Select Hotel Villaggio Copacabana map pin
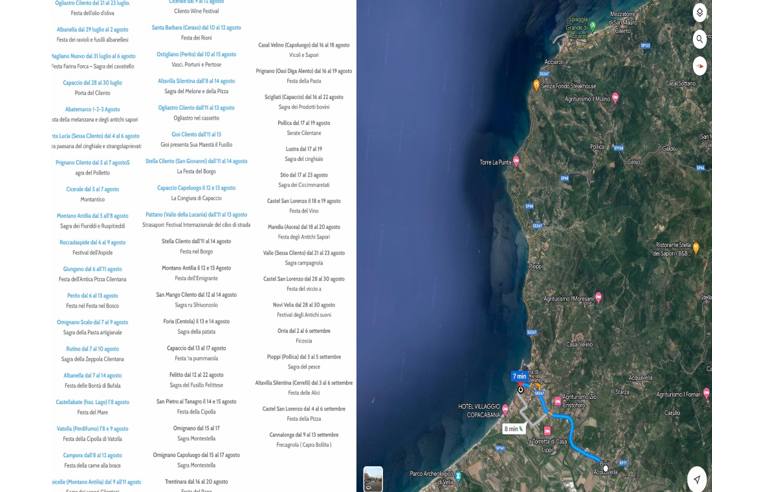 [x=505, y=410]
